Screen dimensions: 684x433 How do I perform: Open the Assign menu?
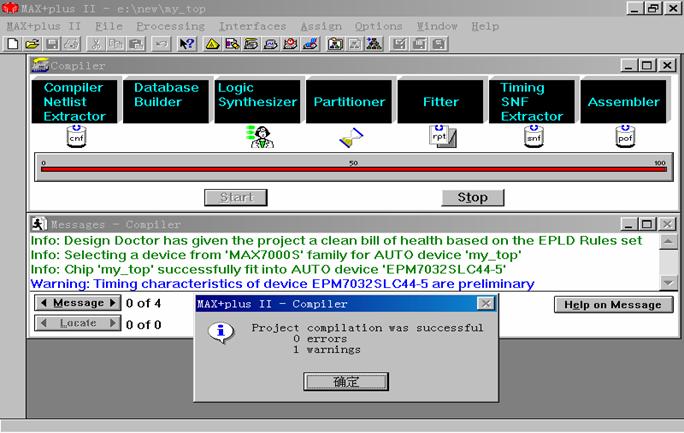coord(321,26)
